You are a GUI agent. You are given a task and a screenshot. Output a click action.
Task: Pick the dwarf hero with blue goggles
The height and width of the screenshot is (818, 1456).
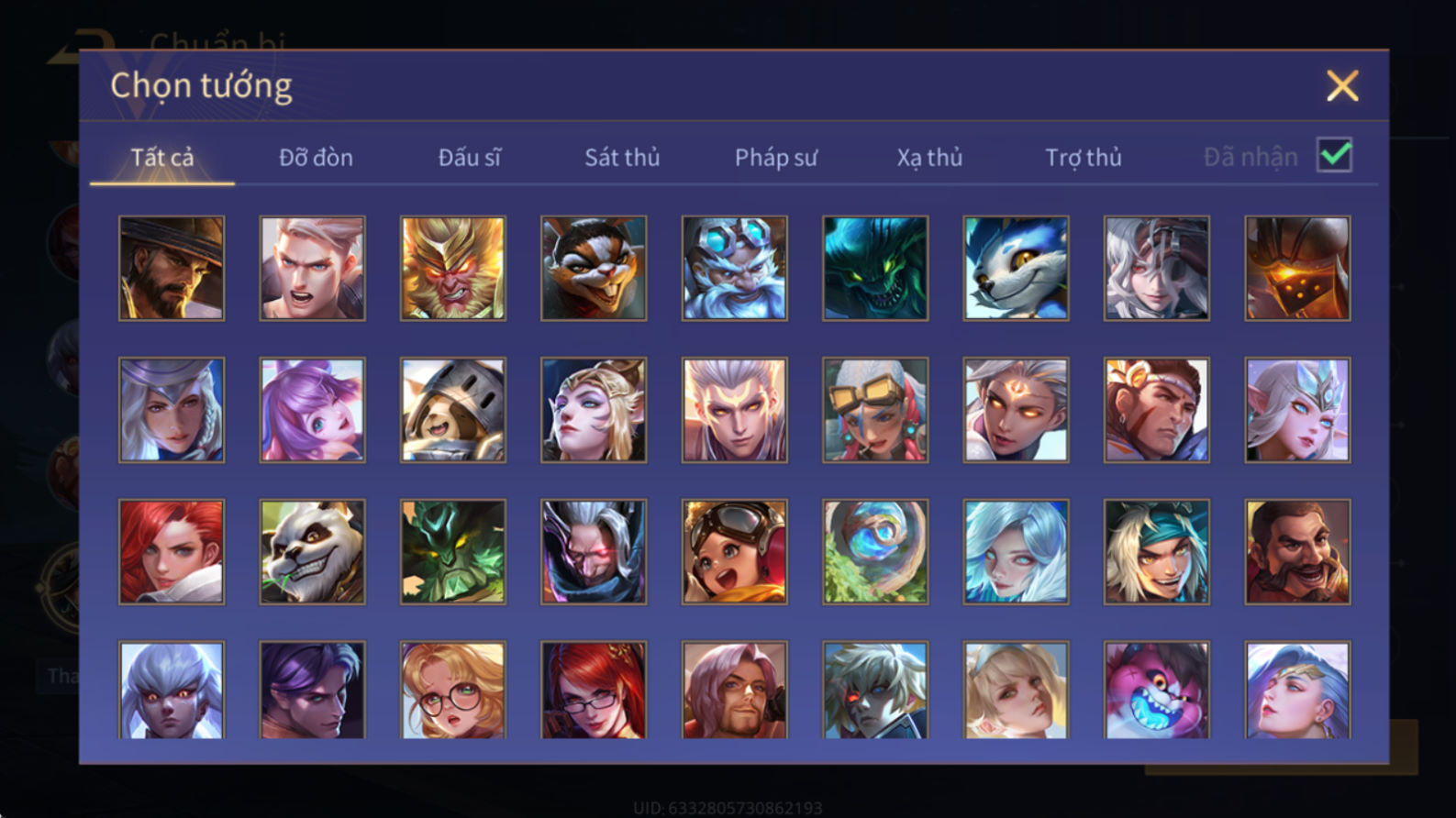(735, 269)
